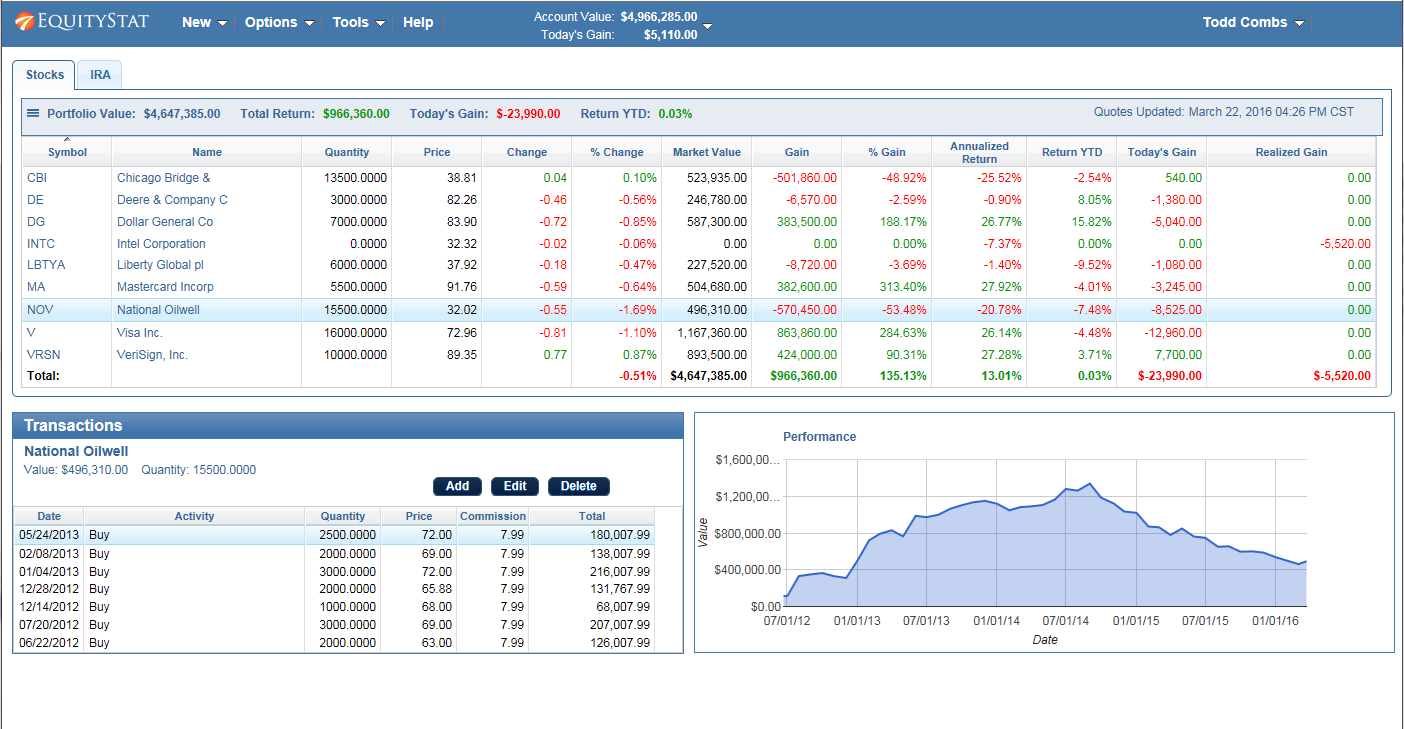Click the Intel Corporation name

pos(161,244)
